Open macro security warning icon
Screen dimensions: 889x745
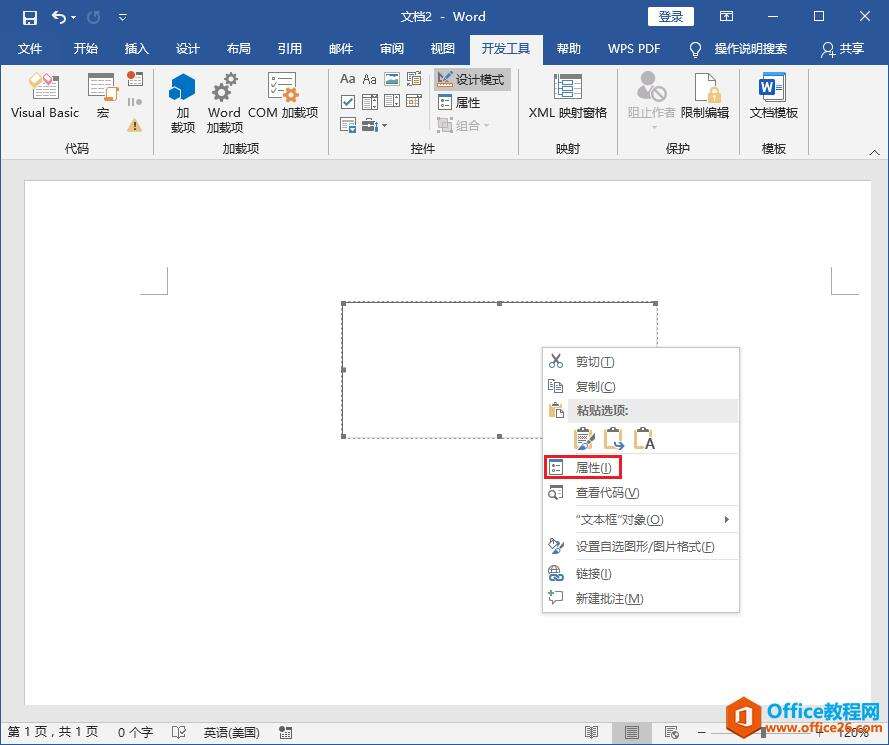tap(135, 125)
